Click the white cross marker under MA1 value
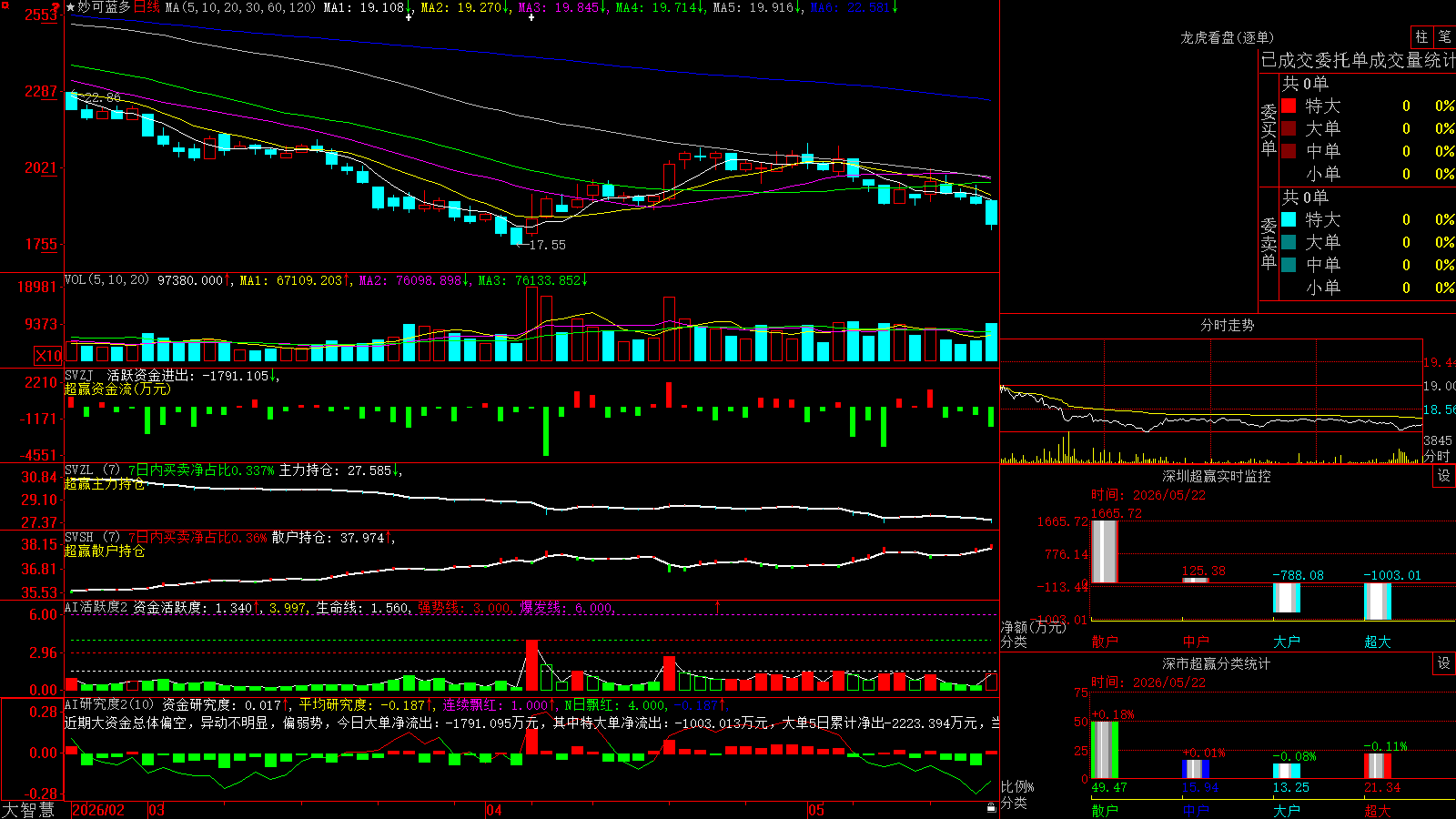Screen dimensions: 1456x819 [409, 16]
